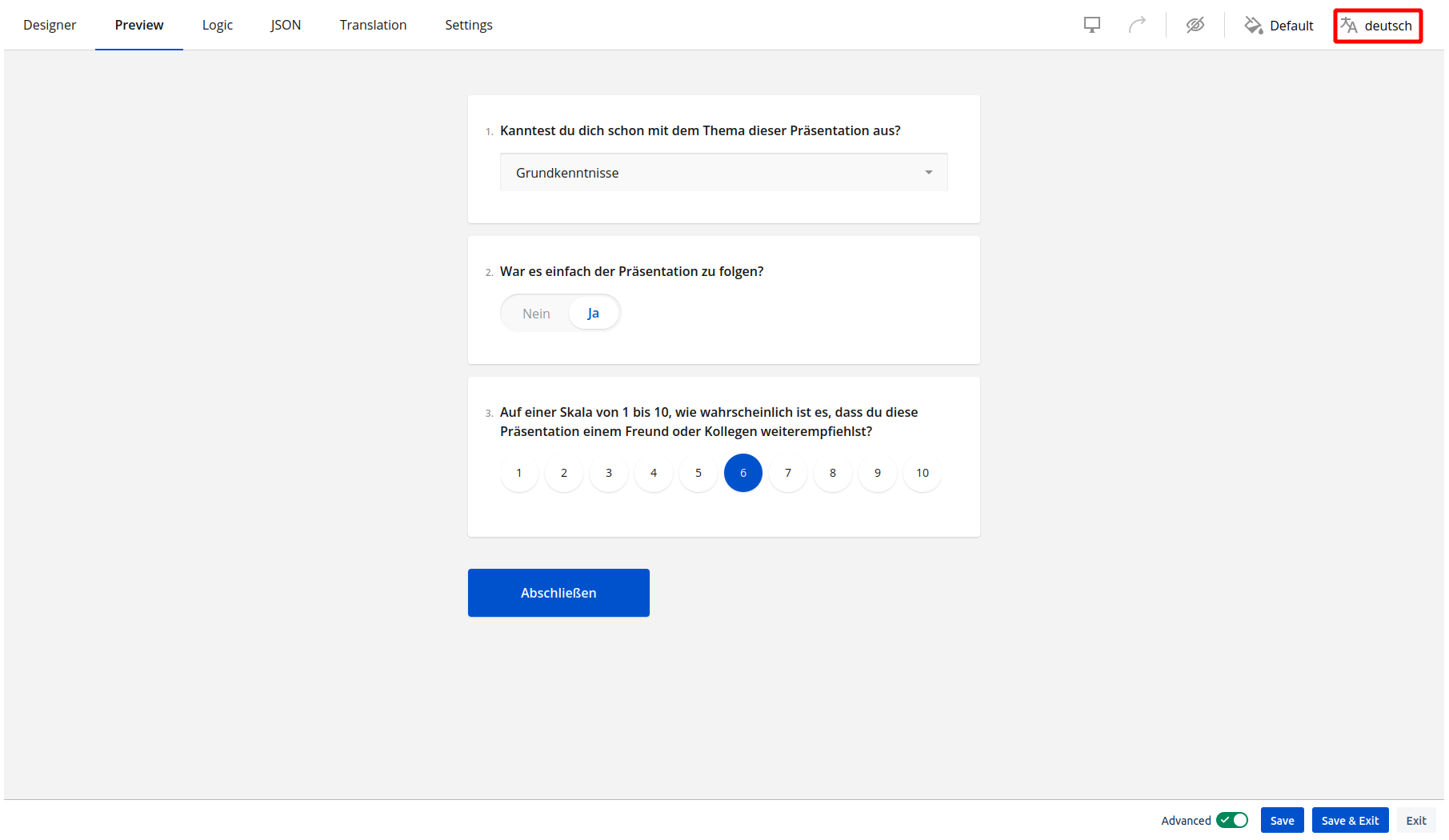1449x840 pixels.
Task: Click the redo arrow icon
Action: coord(1137,25)
